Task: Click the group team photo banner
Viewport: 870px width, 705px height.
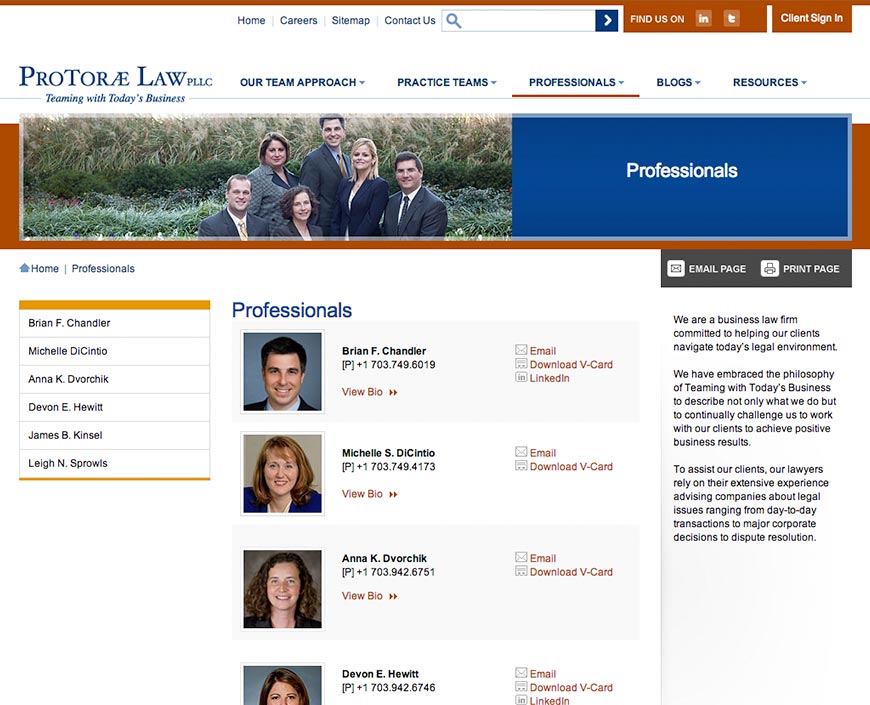Action: click(x=266, y=177)
